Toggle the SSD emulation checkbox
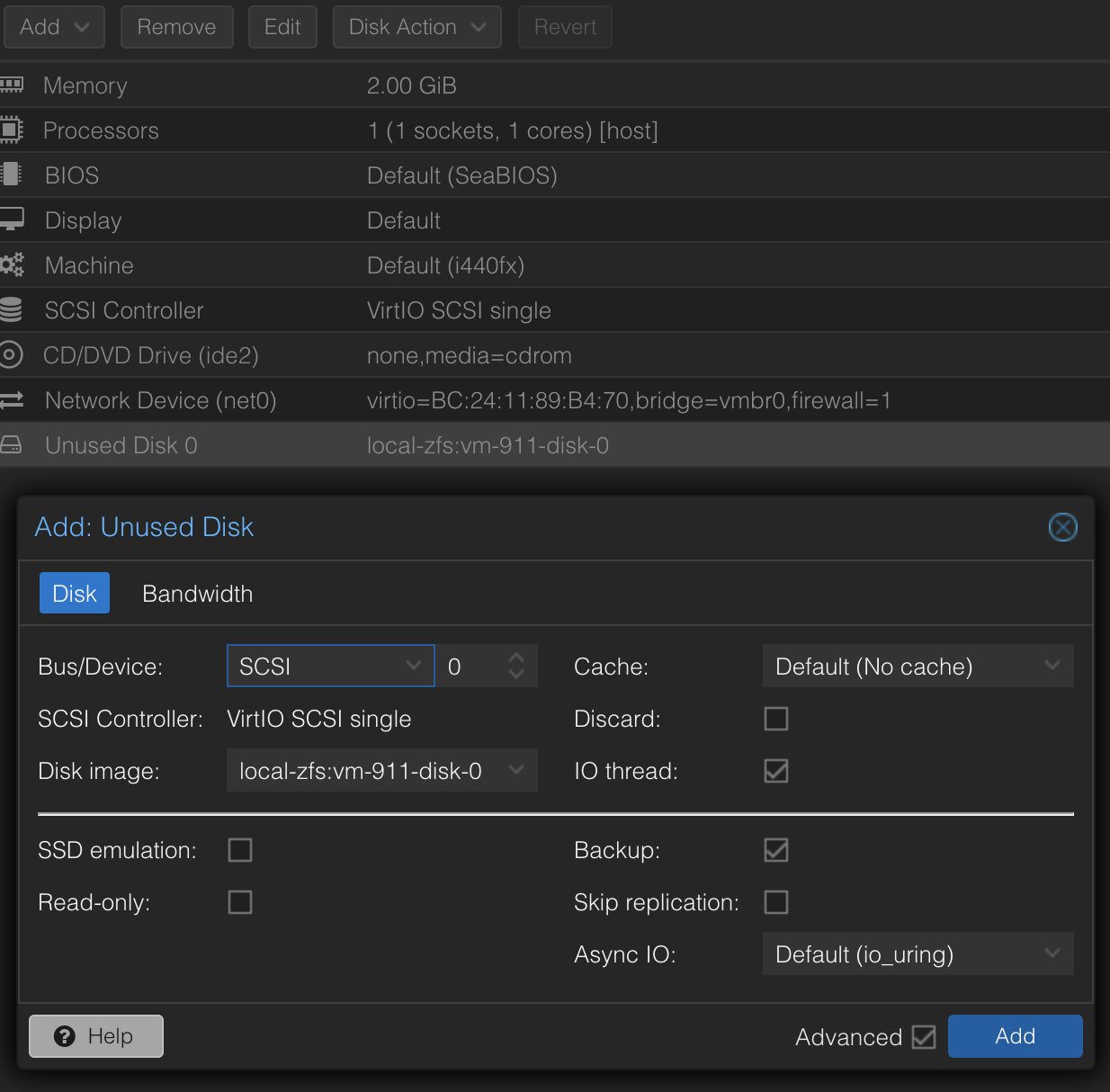Image resolution: width=1110 pixels, height=1092 pixels. (240, 850)
